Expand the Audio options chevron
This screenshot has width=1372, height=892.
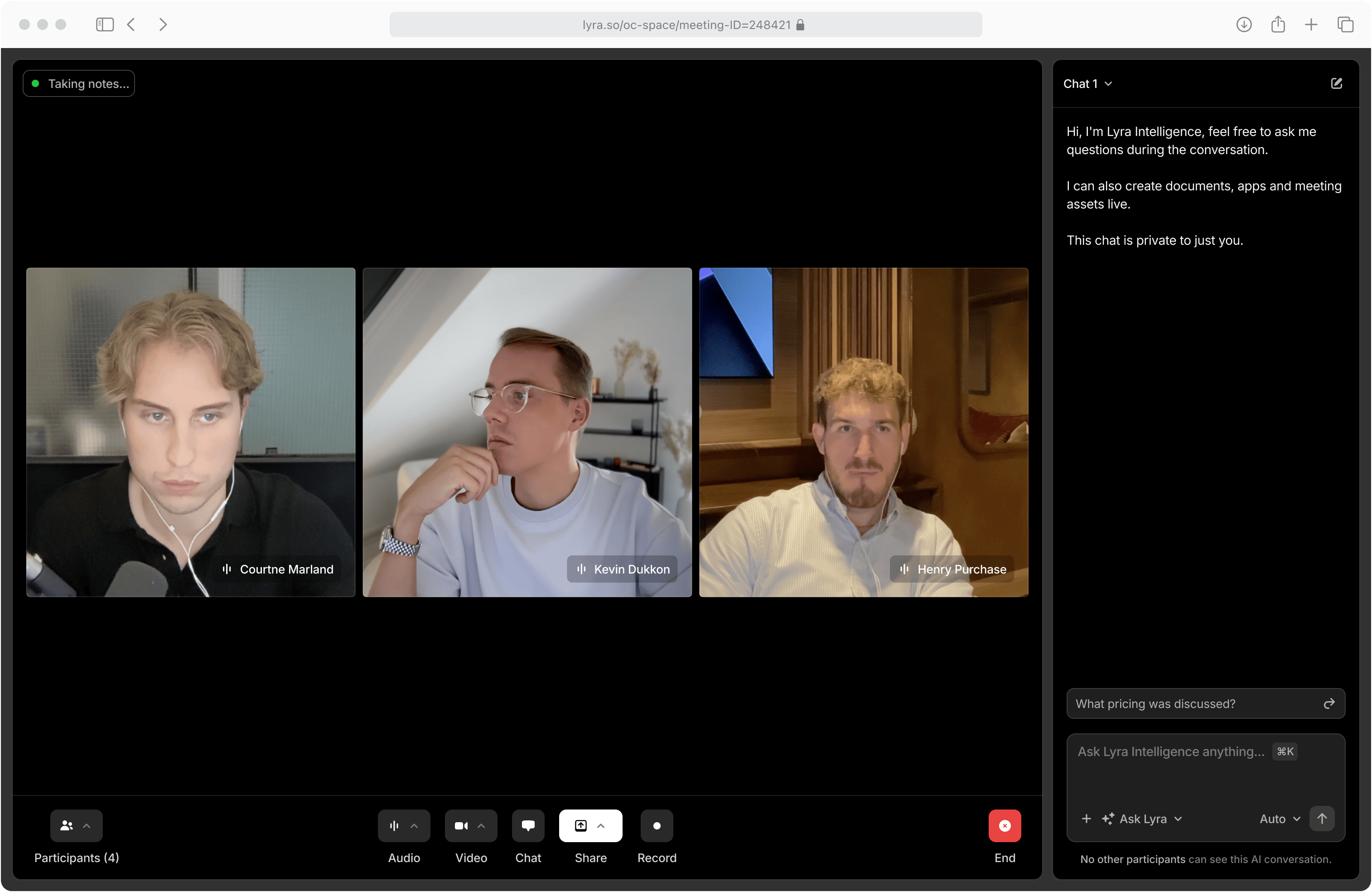click(x=414, y=825)
